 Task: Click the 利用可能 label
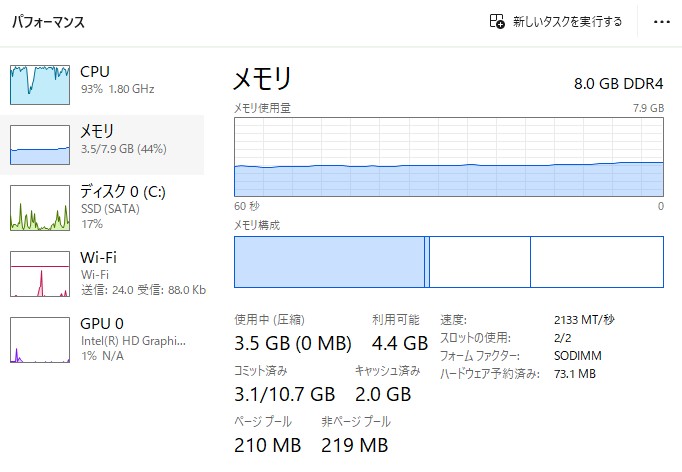[395, 320]
